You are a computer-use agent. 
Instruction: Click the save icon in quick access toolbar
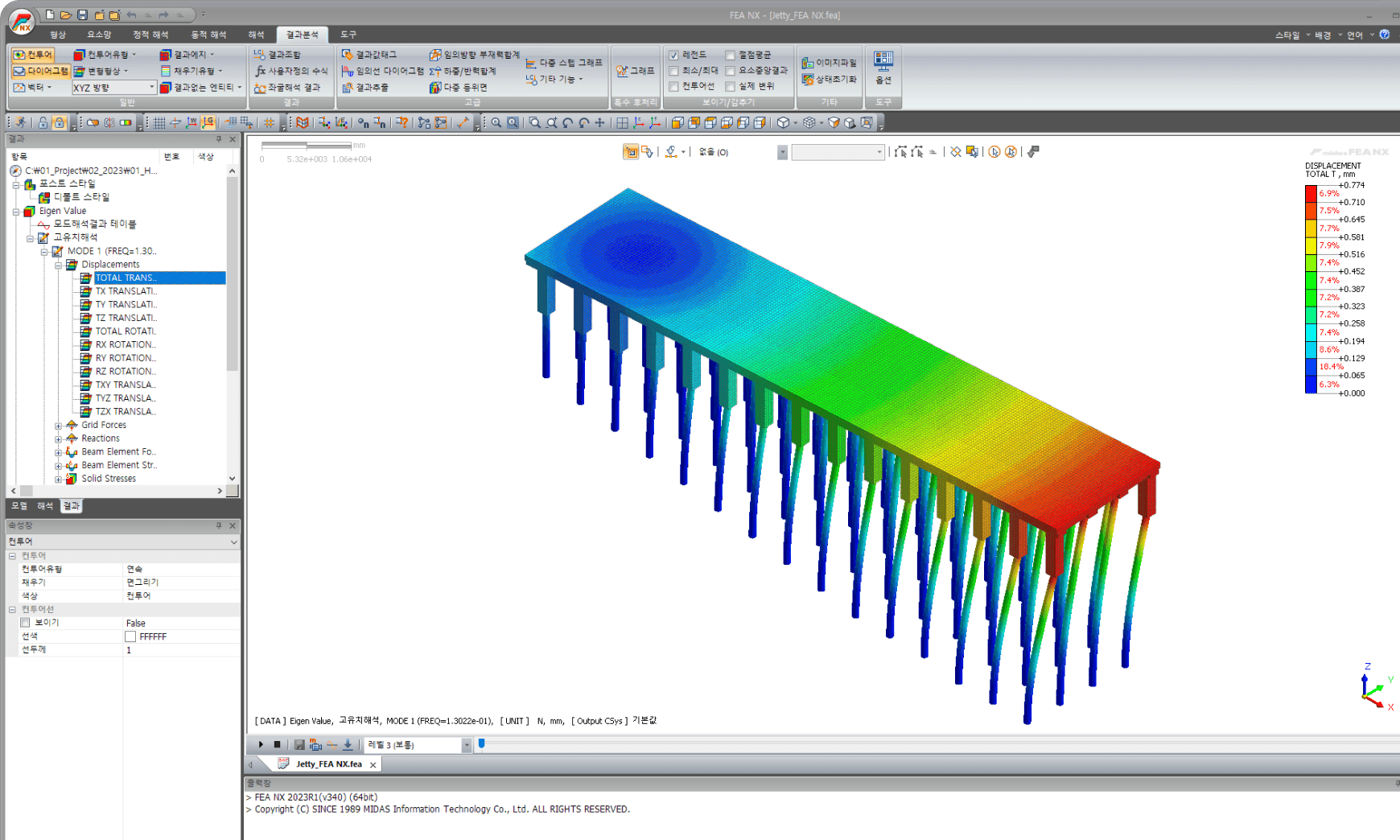(x=82, y=15)
